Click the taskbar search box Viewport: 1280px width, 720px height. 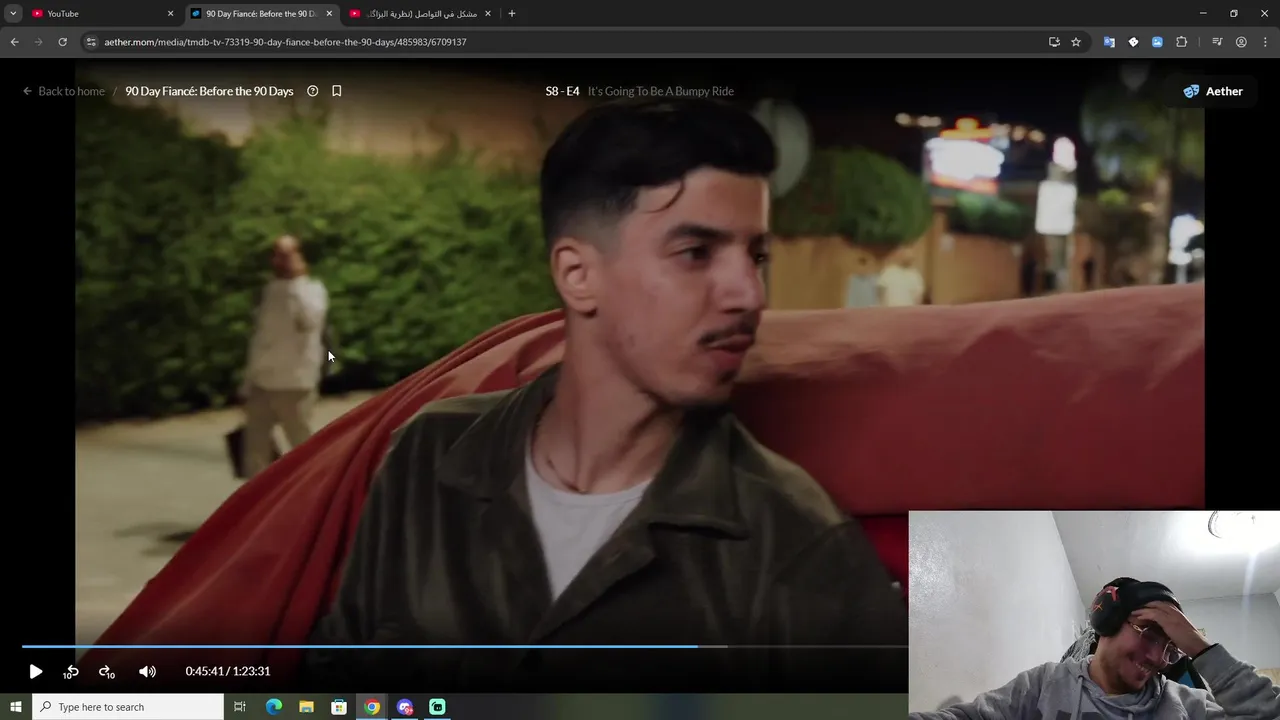coord(127,707)
